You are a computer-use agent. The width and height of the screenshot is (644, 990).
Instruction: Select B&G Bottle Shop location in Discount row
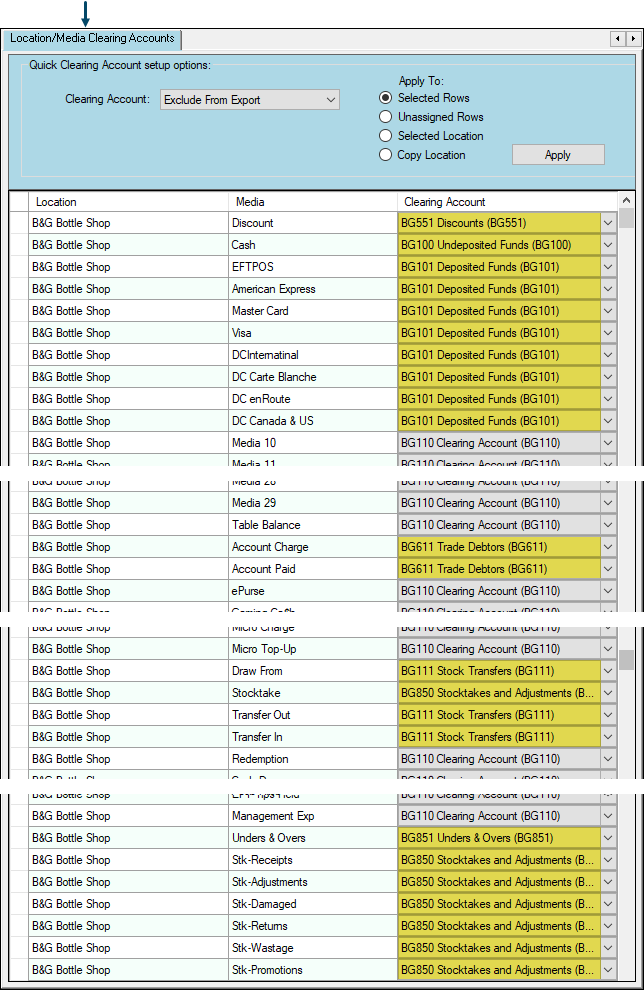[x=128, y=223]
